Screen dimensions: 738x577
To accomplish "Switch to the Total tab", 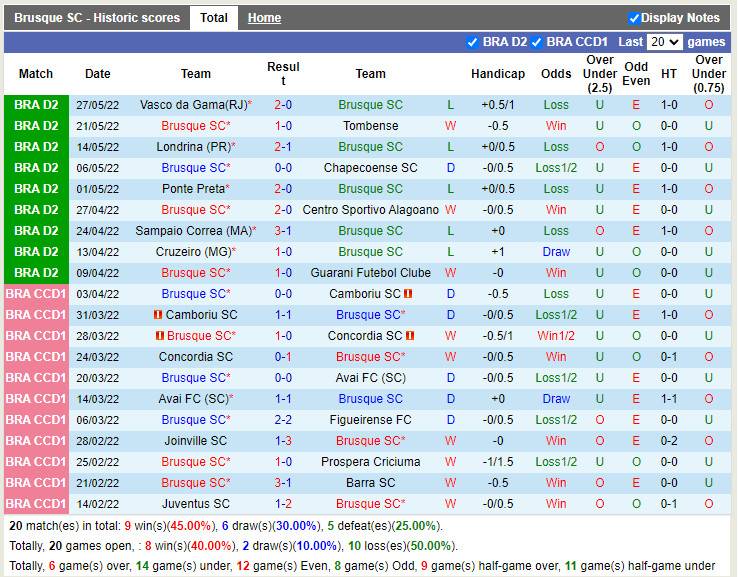I will click(213, 18).
